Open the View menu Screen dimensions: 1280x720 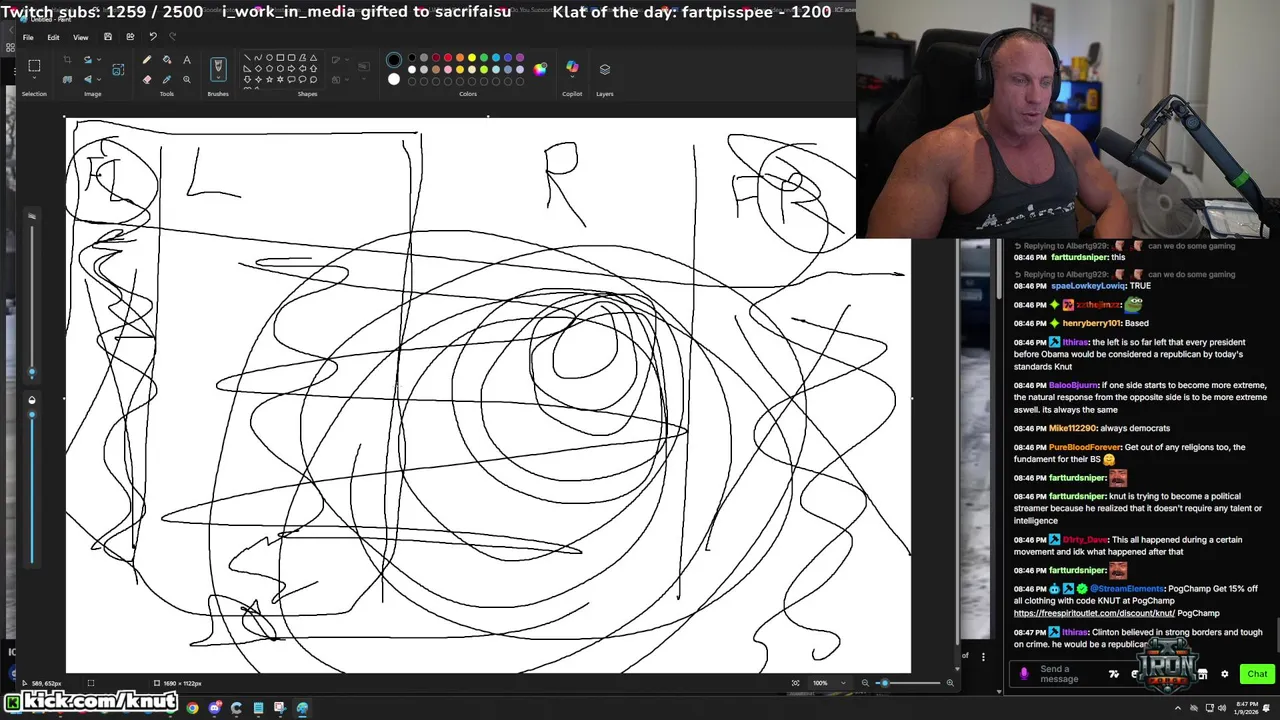[81, 37]
